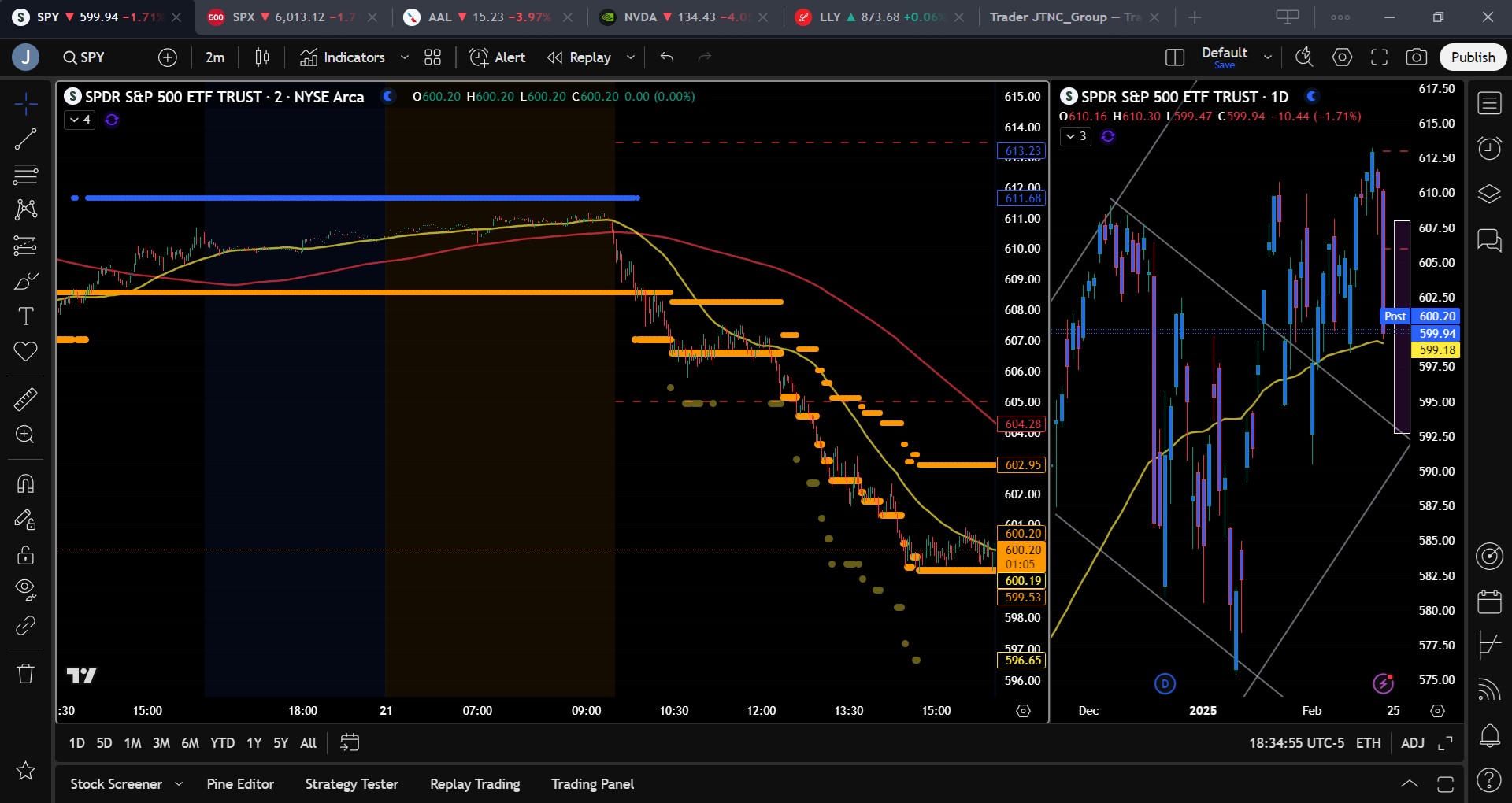1512x803 pixels.
Task: Open the Indicators dialog
Action: click(x=343, y=57)
